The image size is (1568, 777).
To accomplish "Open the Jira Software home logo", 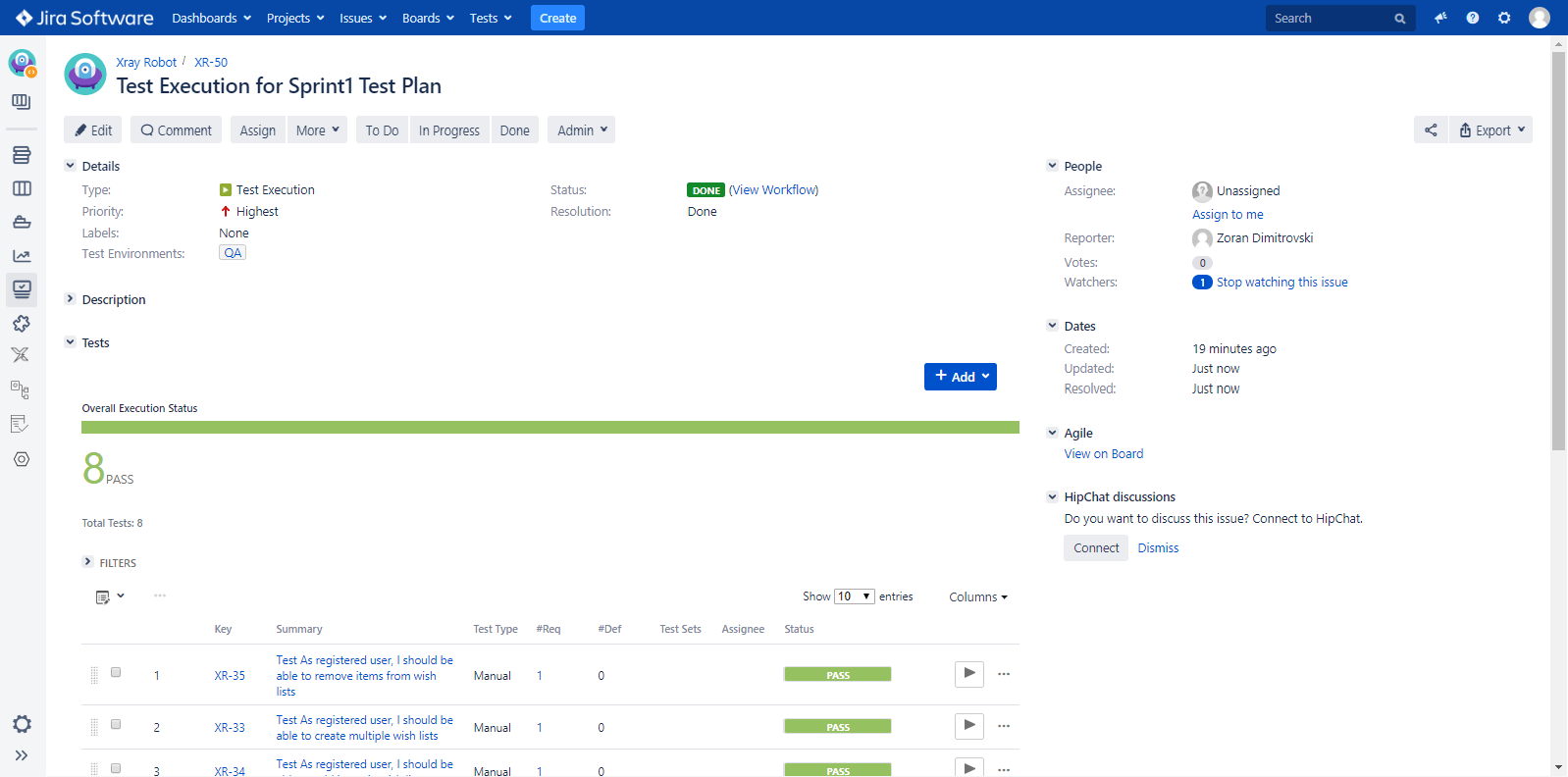I will pos(84,18).
